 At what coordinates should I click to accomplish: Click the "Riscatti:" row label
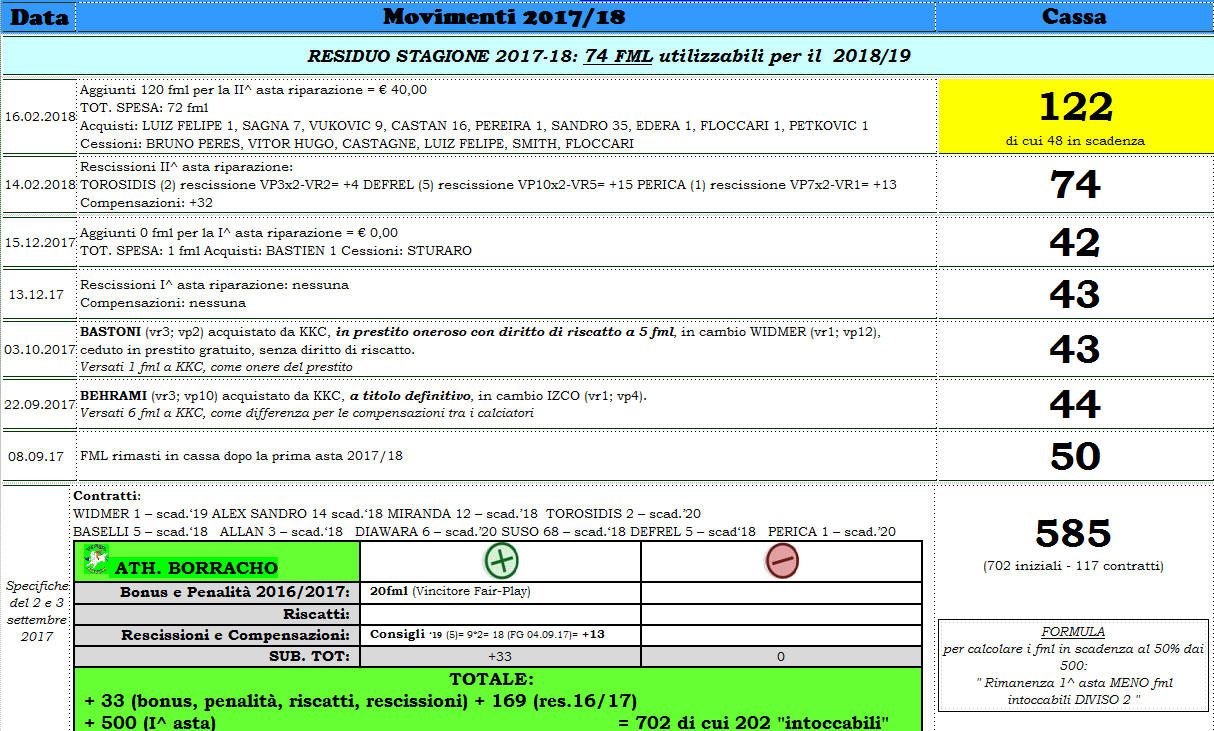coord(316,614)
